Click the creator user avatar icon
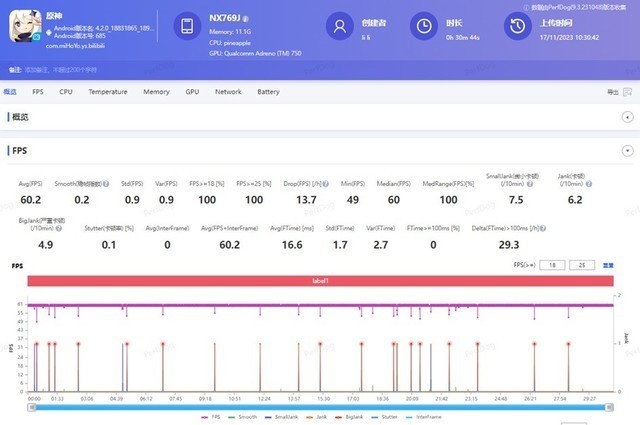 343,27
